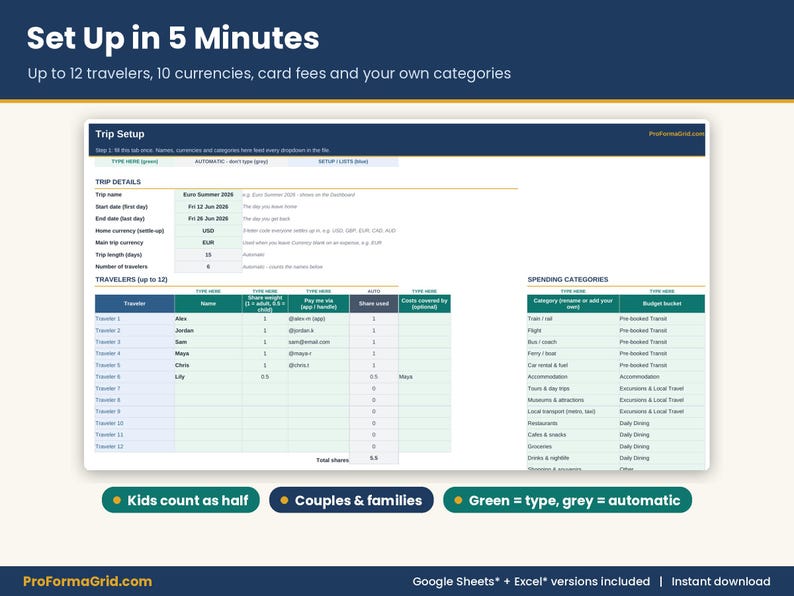The height and width of the screenshot is (596, 794).
Task: Select the "Bus / coach" category
Action: (573, 342)
